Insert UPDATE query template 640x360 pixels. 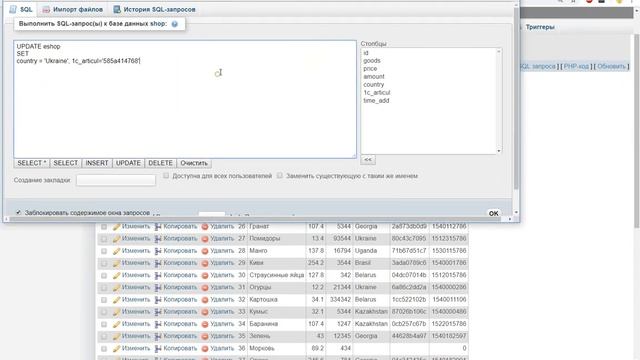128,163
